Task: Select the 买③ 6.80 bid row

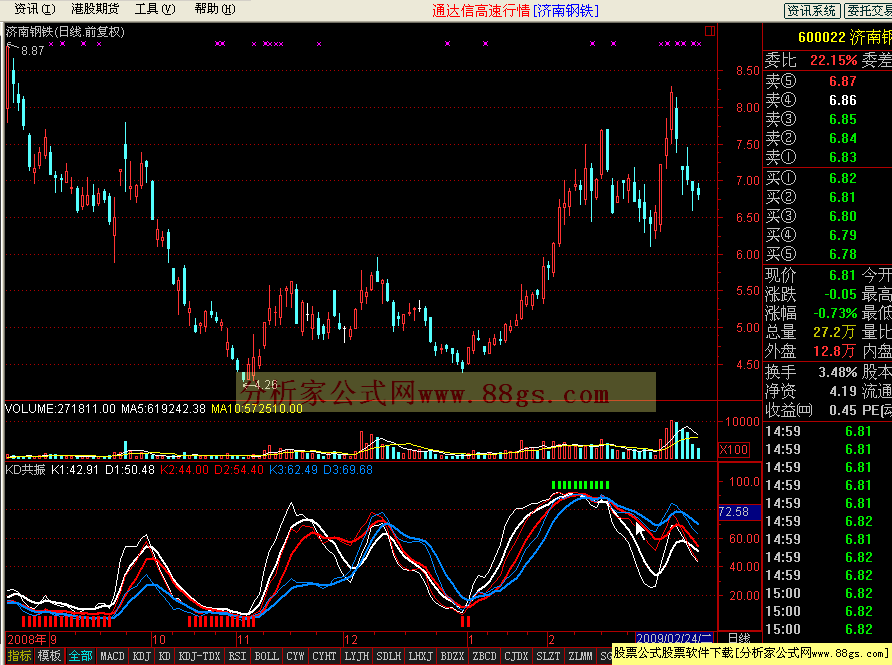Action: pyautogui.click(x=827, y=216)
